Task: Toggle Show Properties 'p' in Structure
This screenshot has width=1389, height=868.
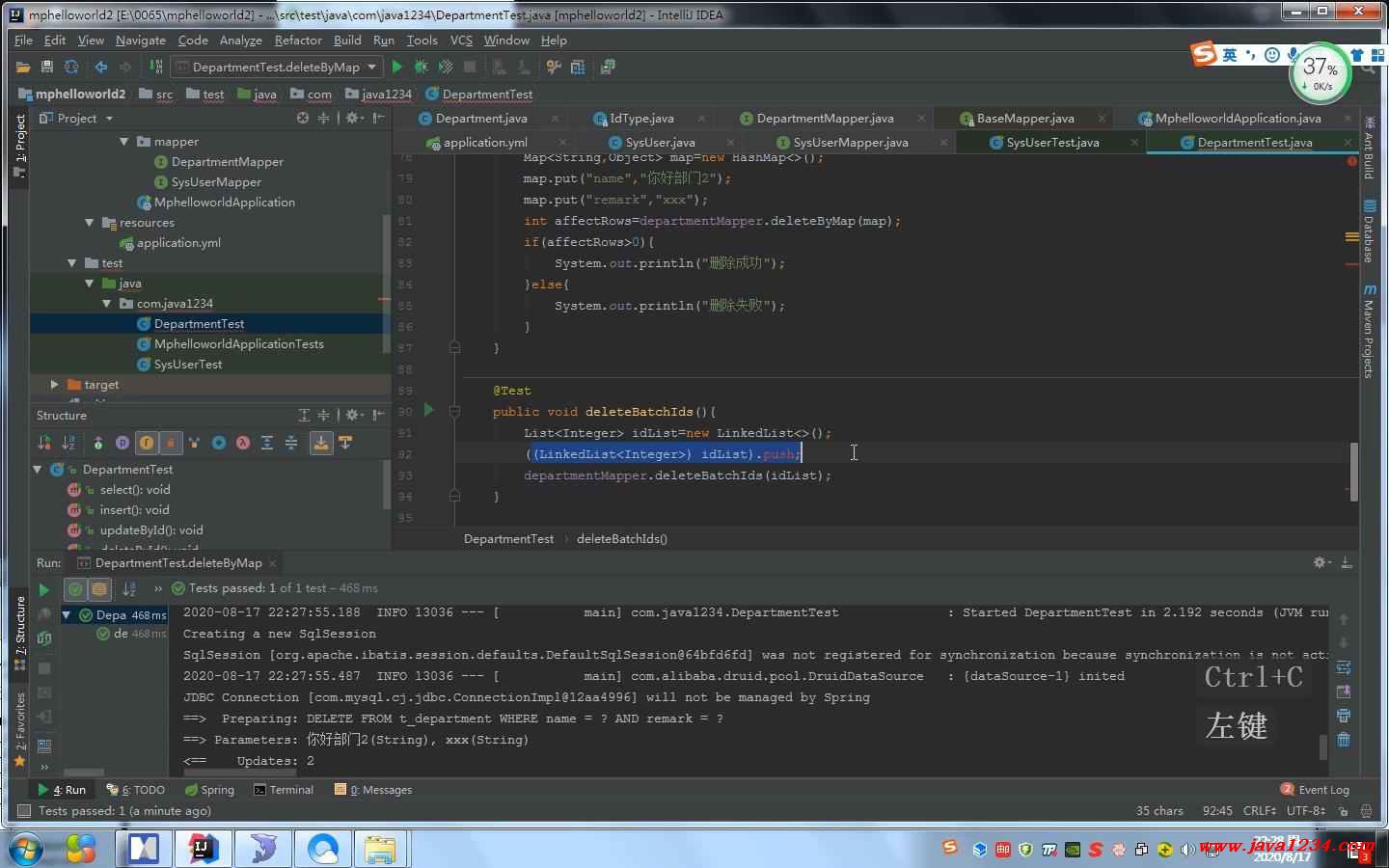Action: click(123, 443)
